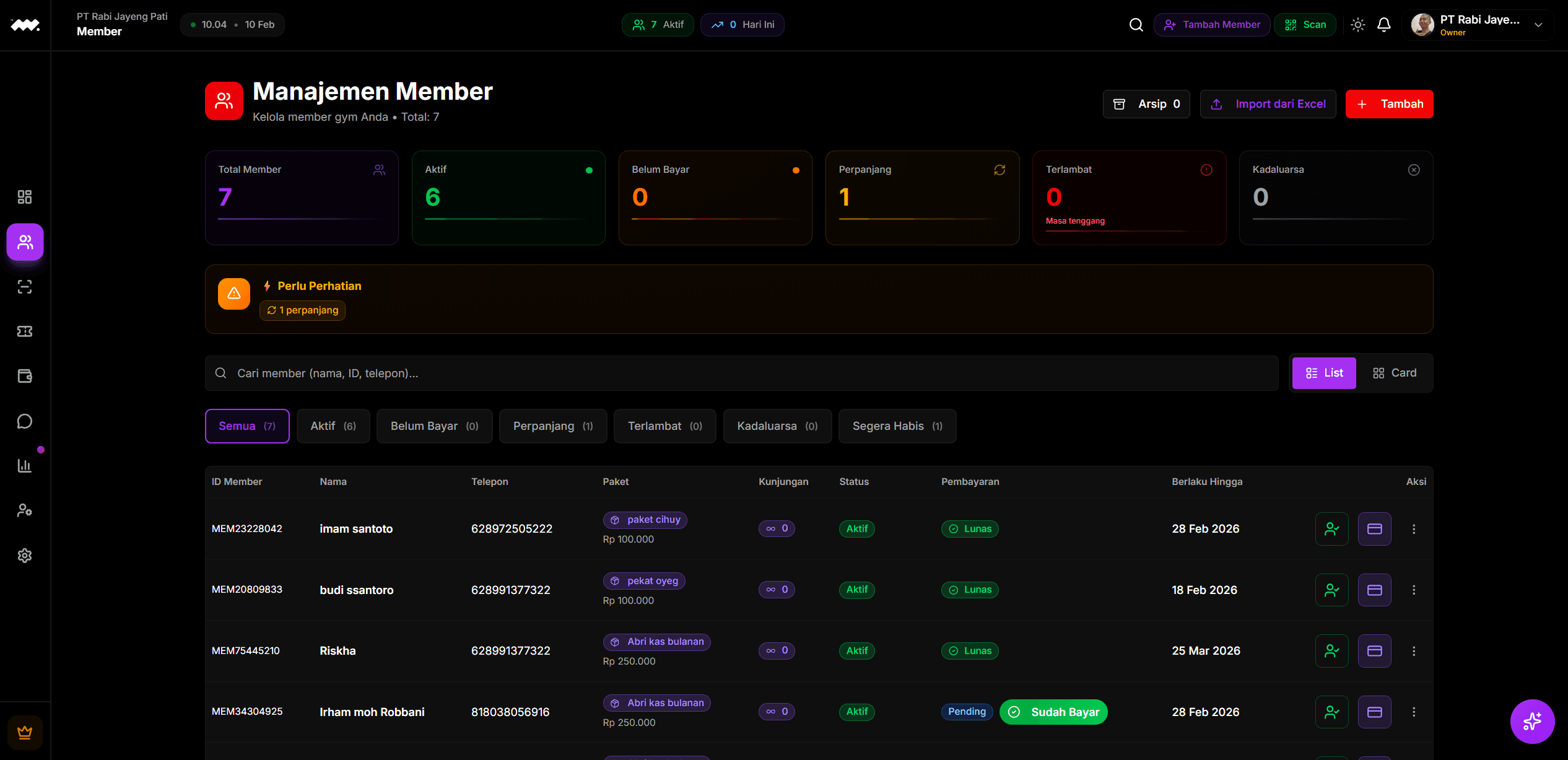Open the ticket icon in sidebar
This screenshot has height=760, width=1568.
pyautogui.click(x=25, y=331)
